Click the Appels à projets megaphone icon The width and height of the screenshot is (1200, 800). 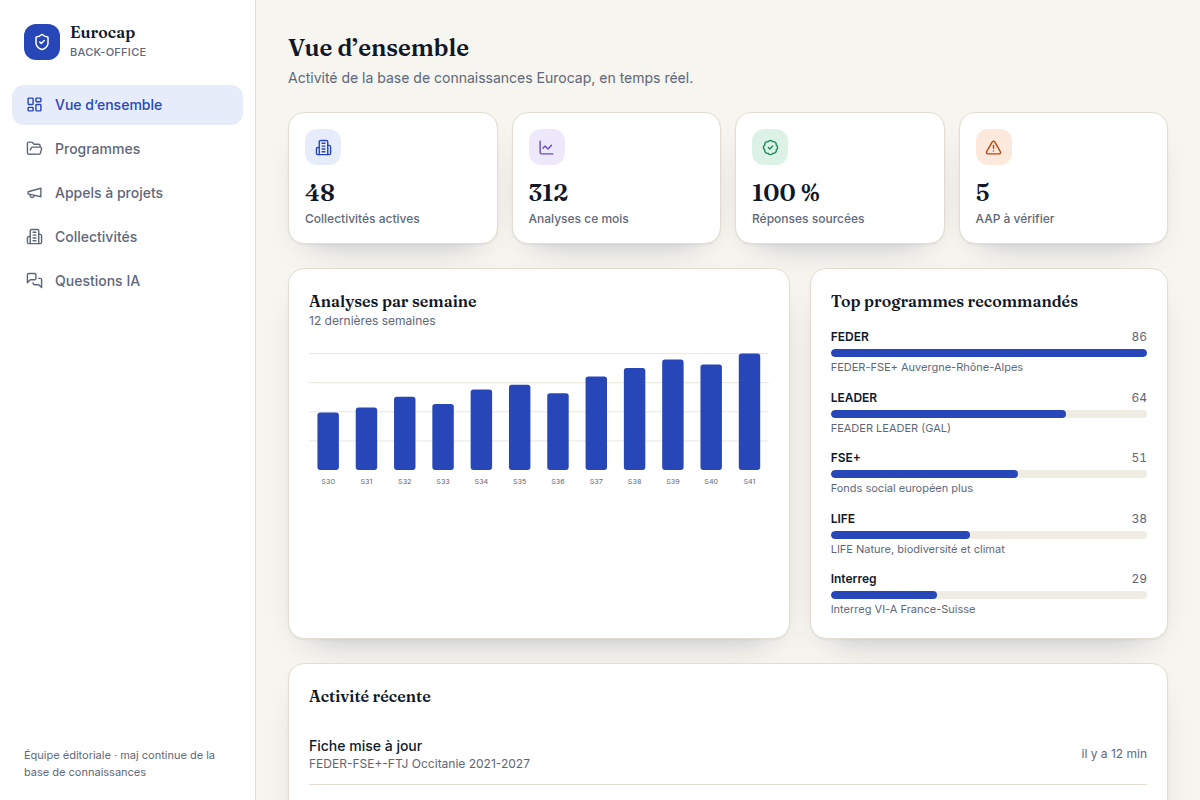(x=35, y=193)
